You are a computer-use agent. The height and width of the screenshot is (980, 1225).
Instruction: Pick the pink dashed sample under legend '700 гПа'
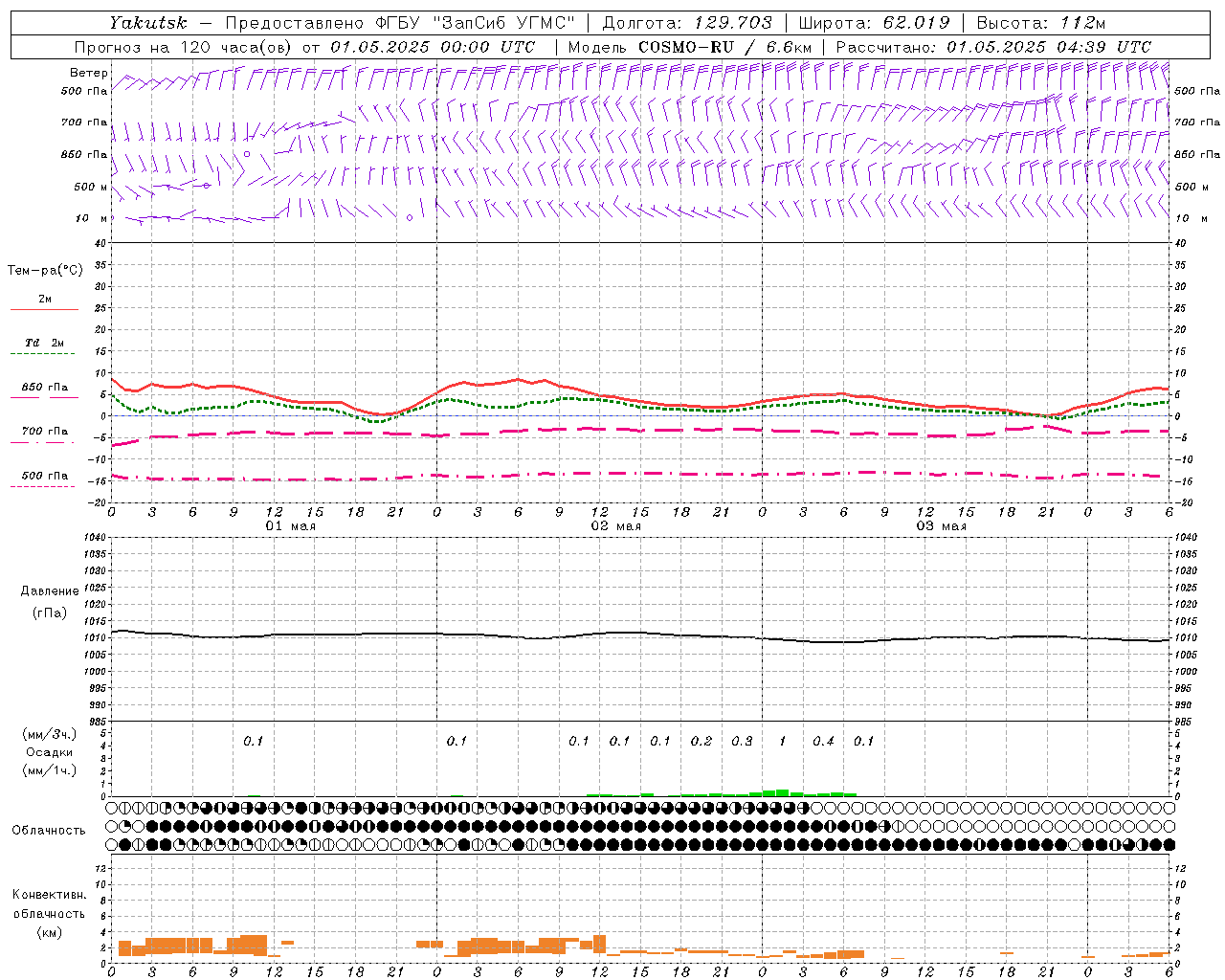tap(43, 442)
